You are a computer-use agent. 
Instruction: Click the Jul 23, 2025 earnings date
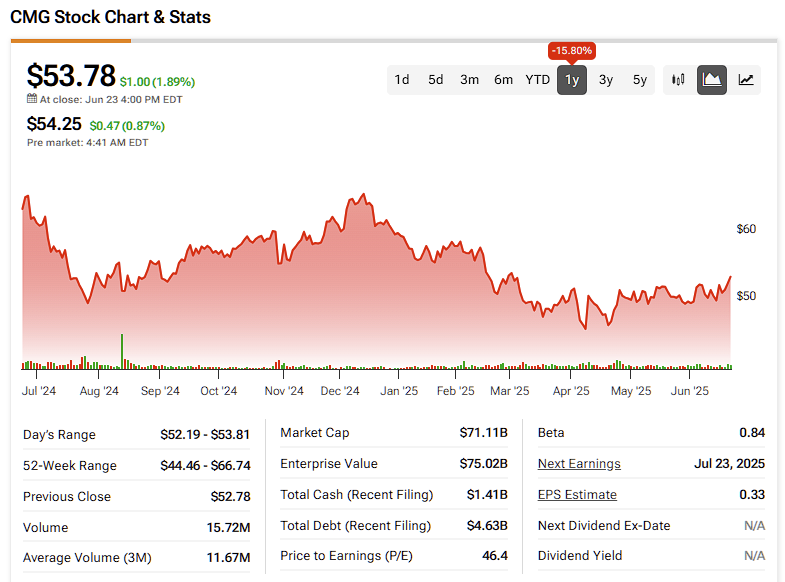(x=729, y=463)
